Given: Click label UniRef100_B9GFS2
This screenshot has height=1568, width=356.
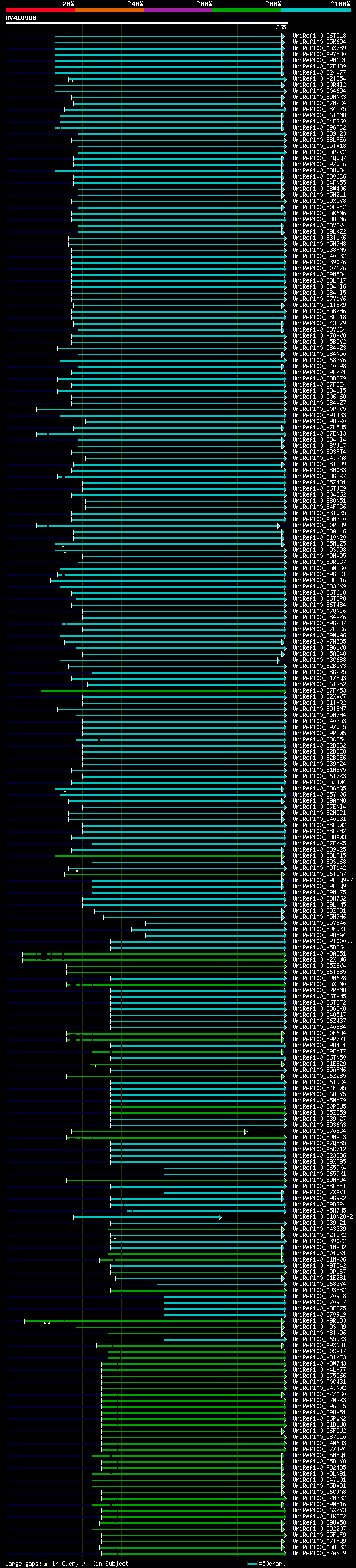Looking at the screenshot, I should point(319,128).
